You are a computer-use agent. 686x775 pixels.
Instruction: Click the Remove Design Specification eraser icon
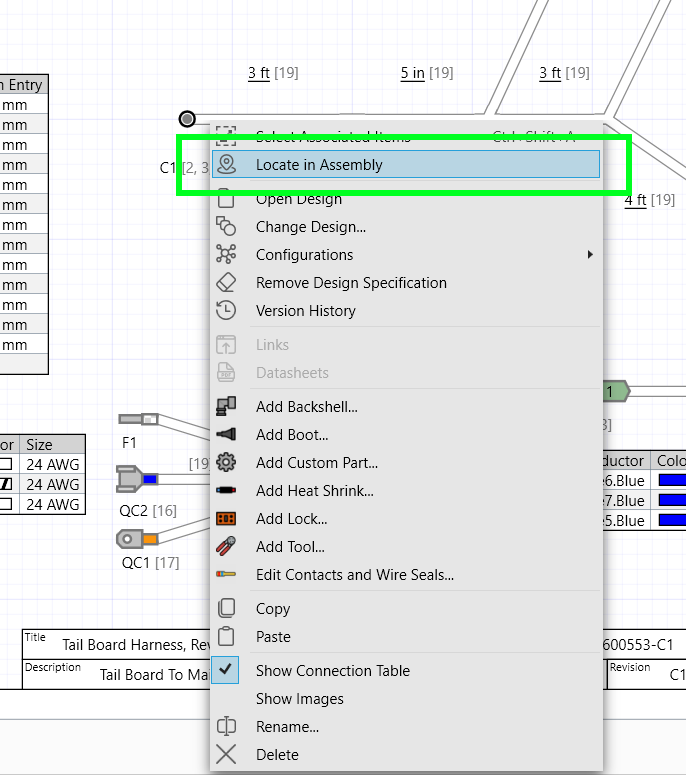click(226, 283)
